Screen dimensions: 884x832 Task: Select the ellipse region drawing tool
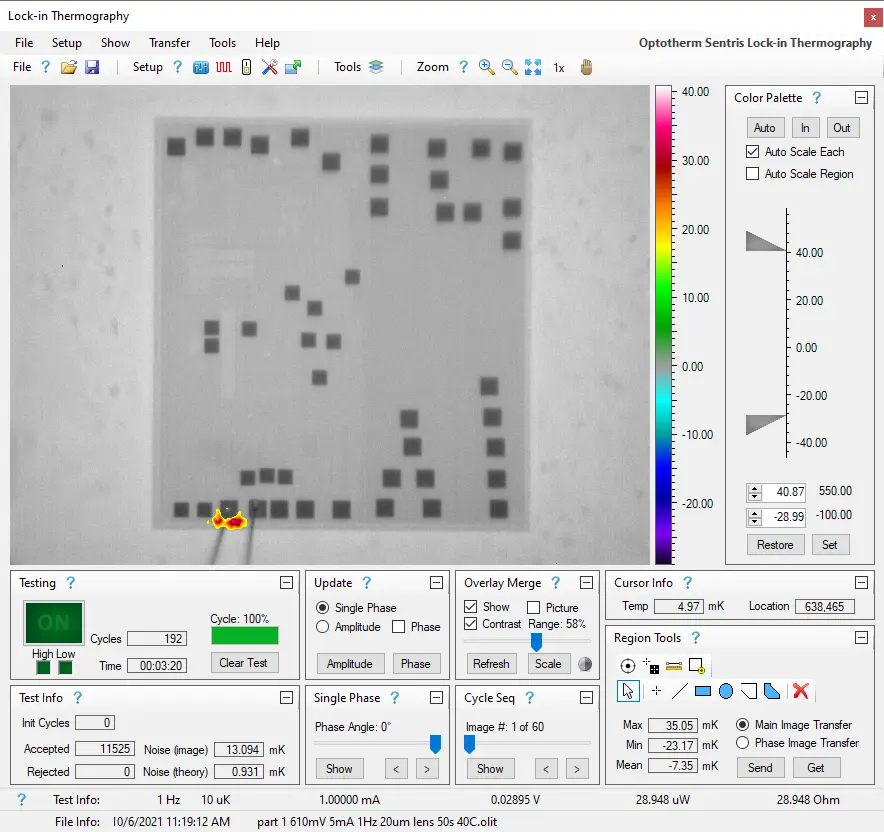(x=726, y=691)
